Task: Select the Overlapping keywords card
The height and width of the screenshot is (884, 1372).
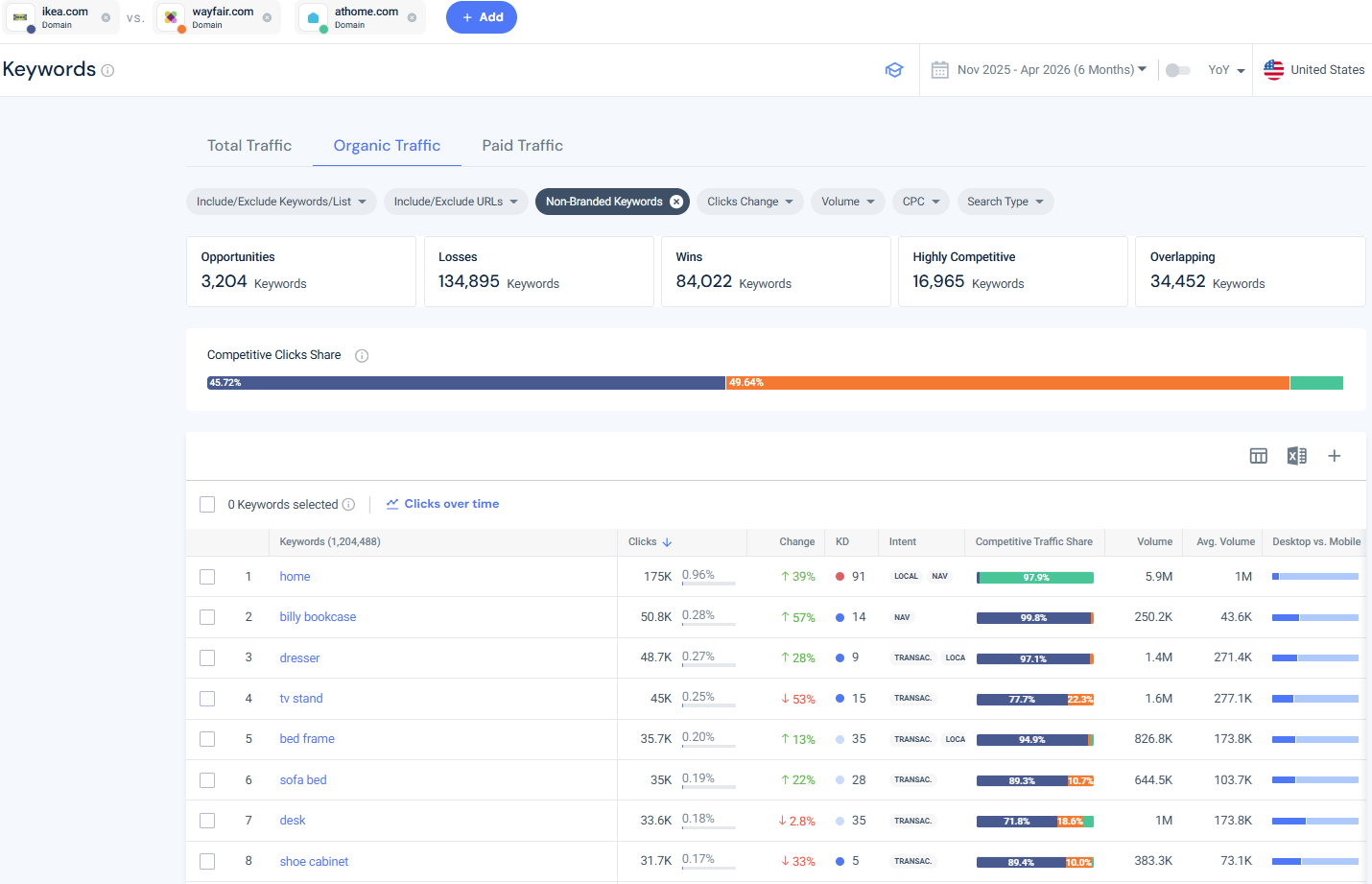Action: pyautogui.click(x=1250, y=272)
